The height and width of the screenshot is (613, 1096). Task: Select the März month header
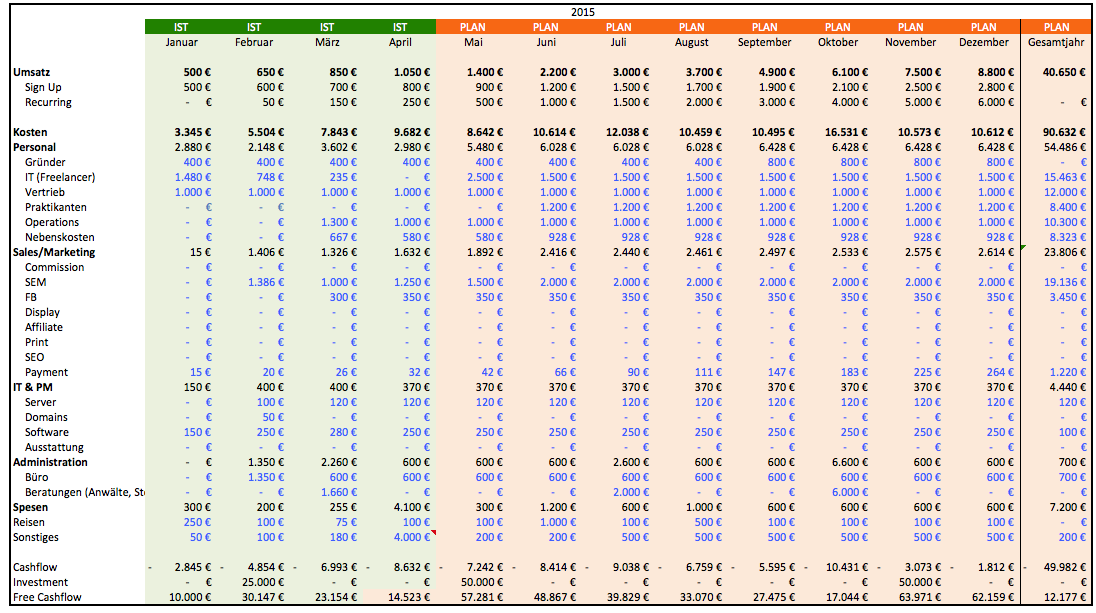click(x=327, y=42)
